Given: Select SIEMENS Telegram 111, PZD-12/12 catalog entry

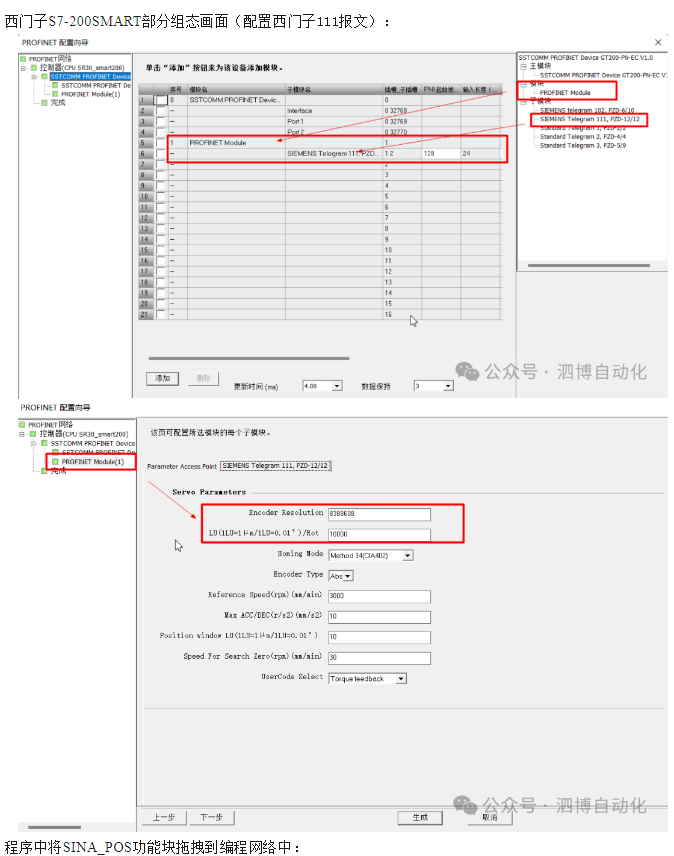Looking at the screenshot, I should click(589, 119).
